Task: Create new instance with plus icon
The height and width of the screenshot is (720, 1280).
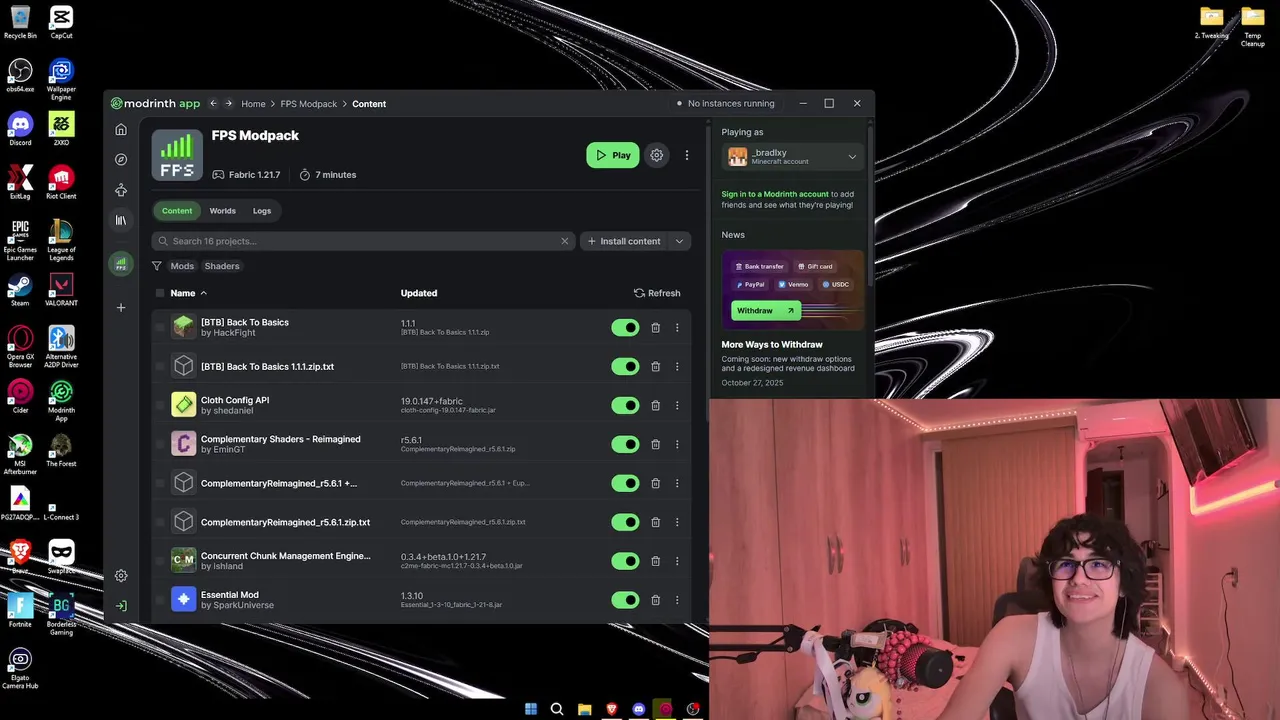Action: tap(121, 307)
